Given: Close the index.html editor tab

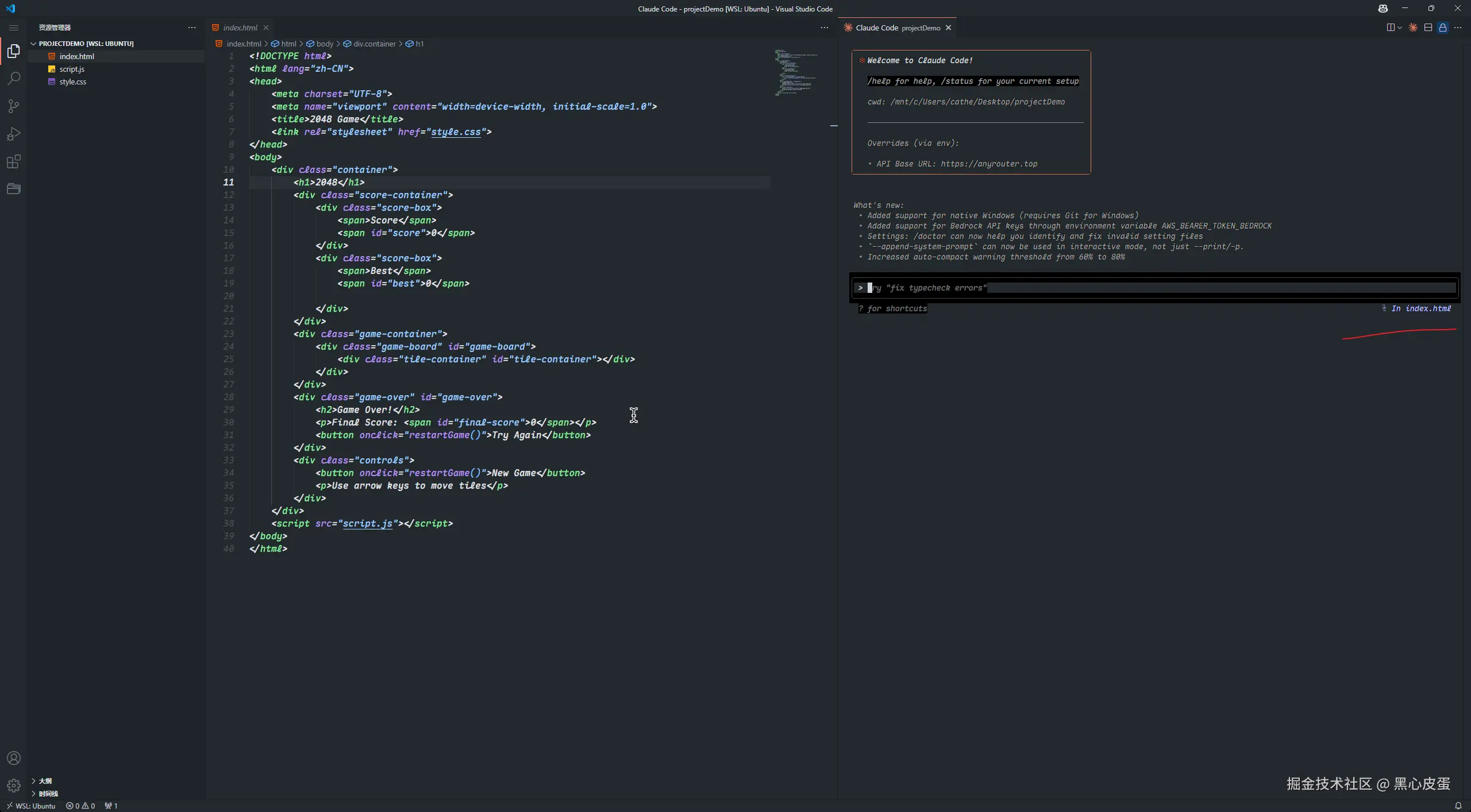Looking at the screenshot, I should click(266, 28).
